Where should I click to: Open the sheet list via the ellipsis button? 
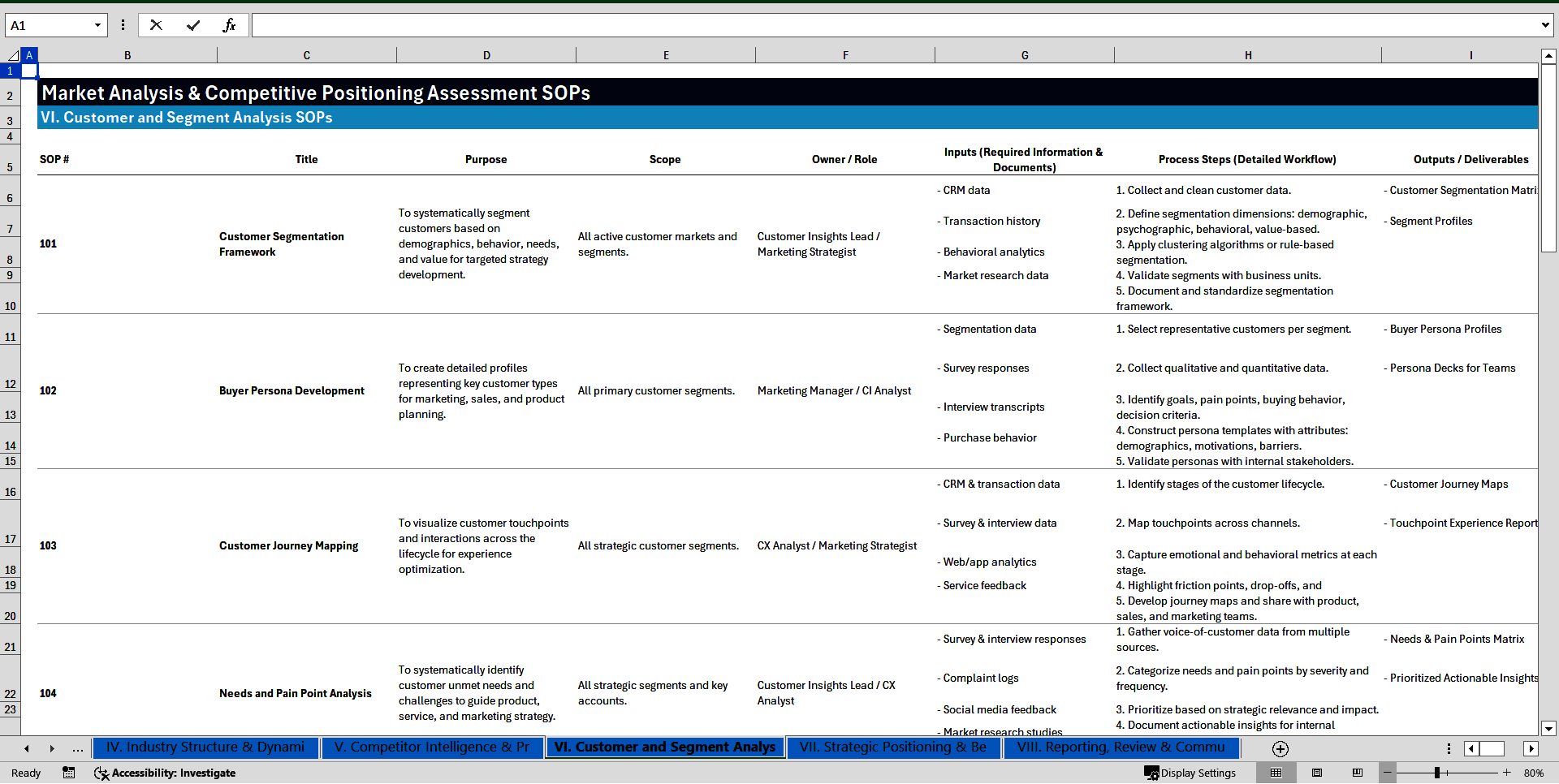(x=77, y=748)
